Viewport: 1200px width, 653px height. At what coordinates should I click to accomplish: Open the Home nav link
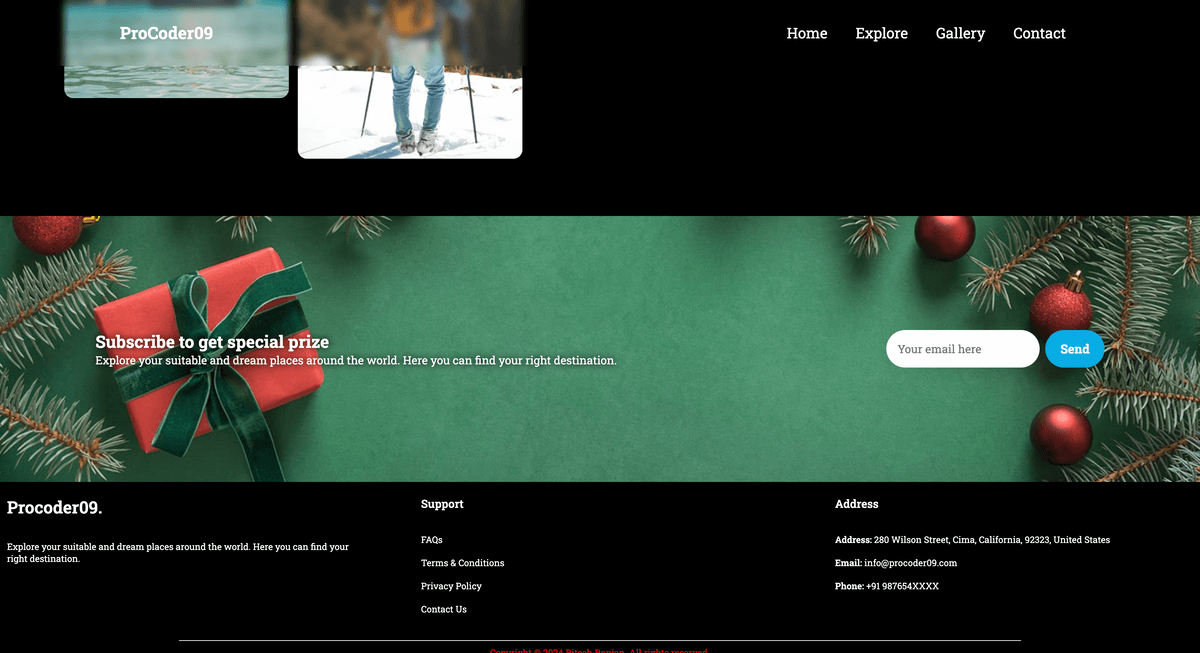click(806, 33)
